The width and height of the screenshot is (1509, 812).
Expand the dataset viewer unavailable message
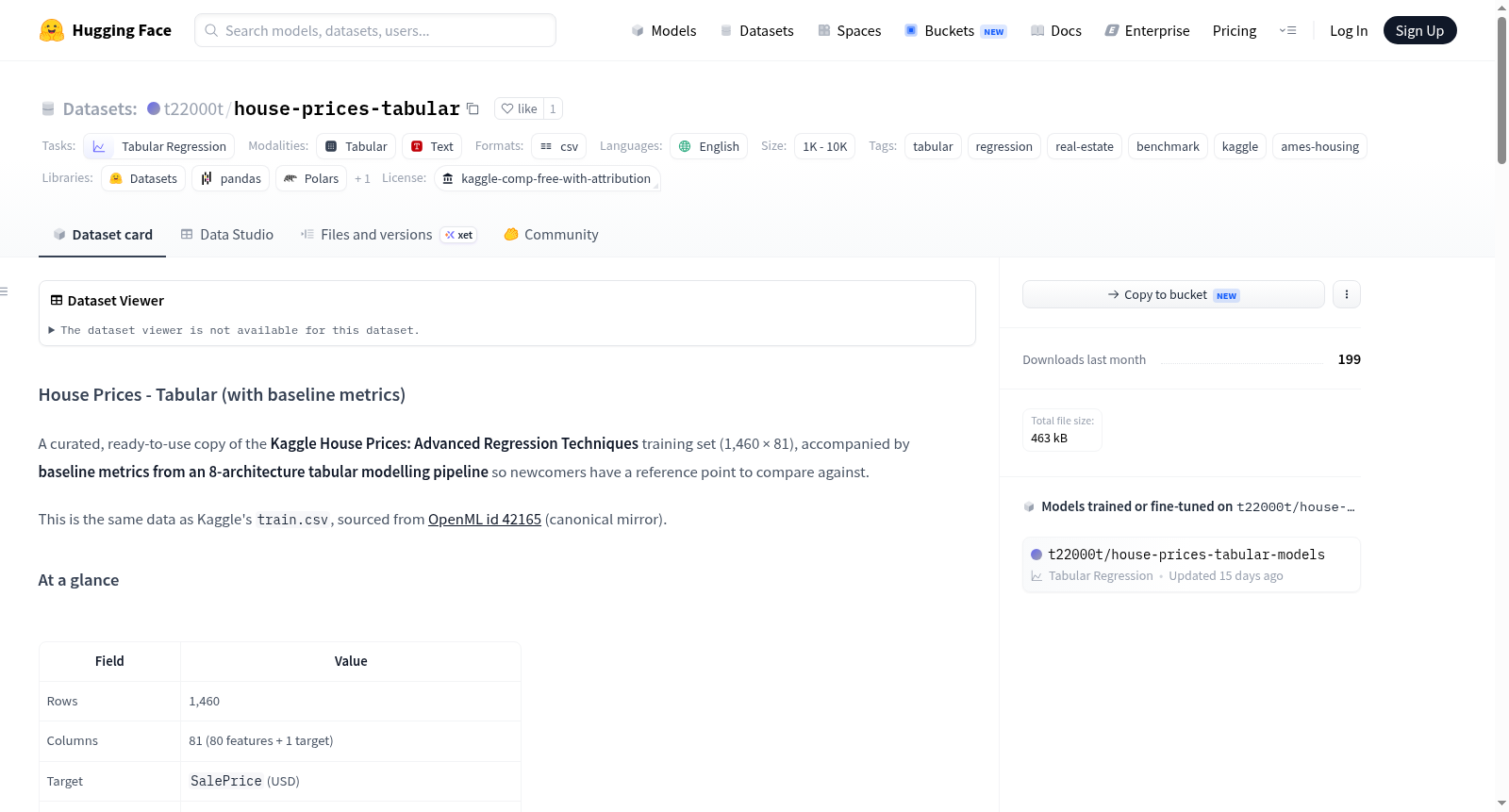tap(236, 330)
